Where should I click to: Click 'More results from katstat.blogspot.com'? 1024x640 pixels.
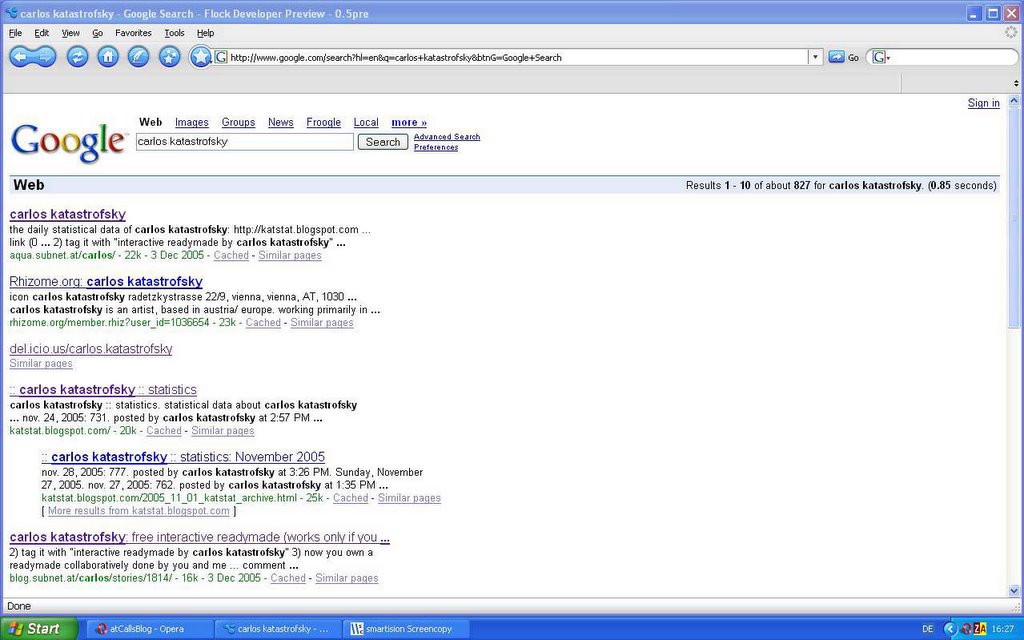pyautogui.click(x=138, y=511)
